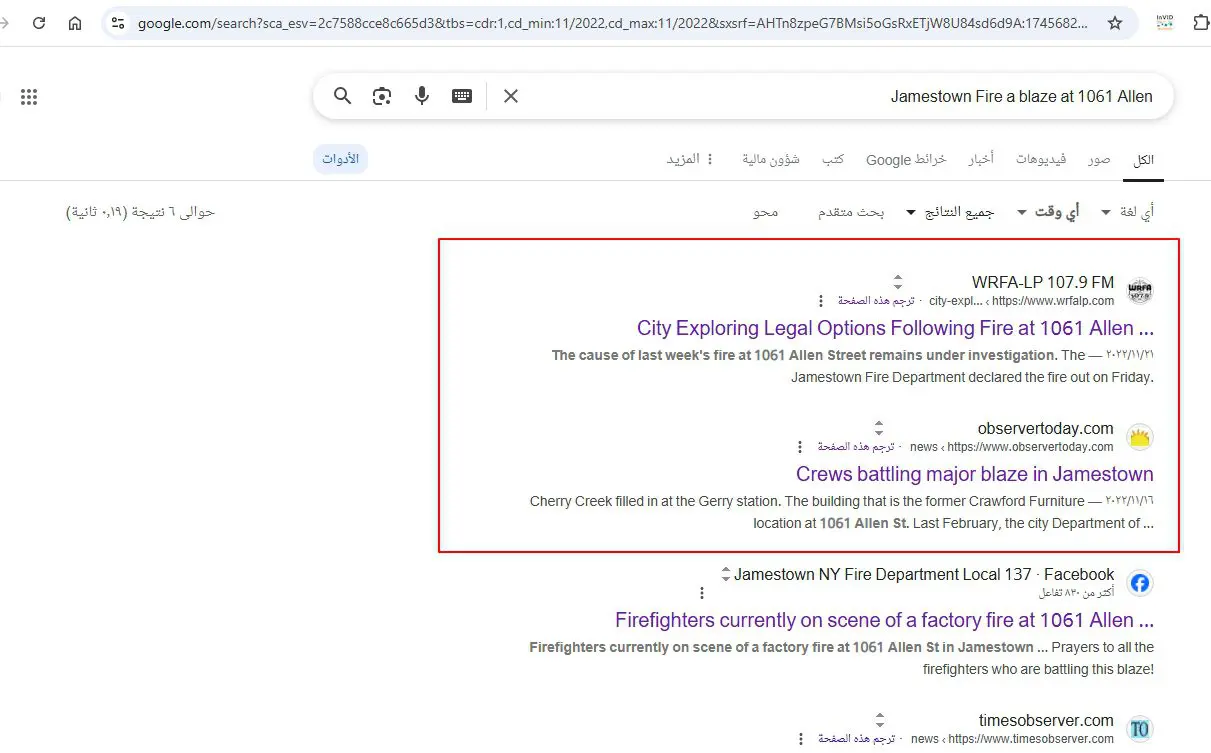This screenshot has width=1211, height=753.
Task: Click arrows icon beside timesobserver.com
Action: click(x=879, y=720)
